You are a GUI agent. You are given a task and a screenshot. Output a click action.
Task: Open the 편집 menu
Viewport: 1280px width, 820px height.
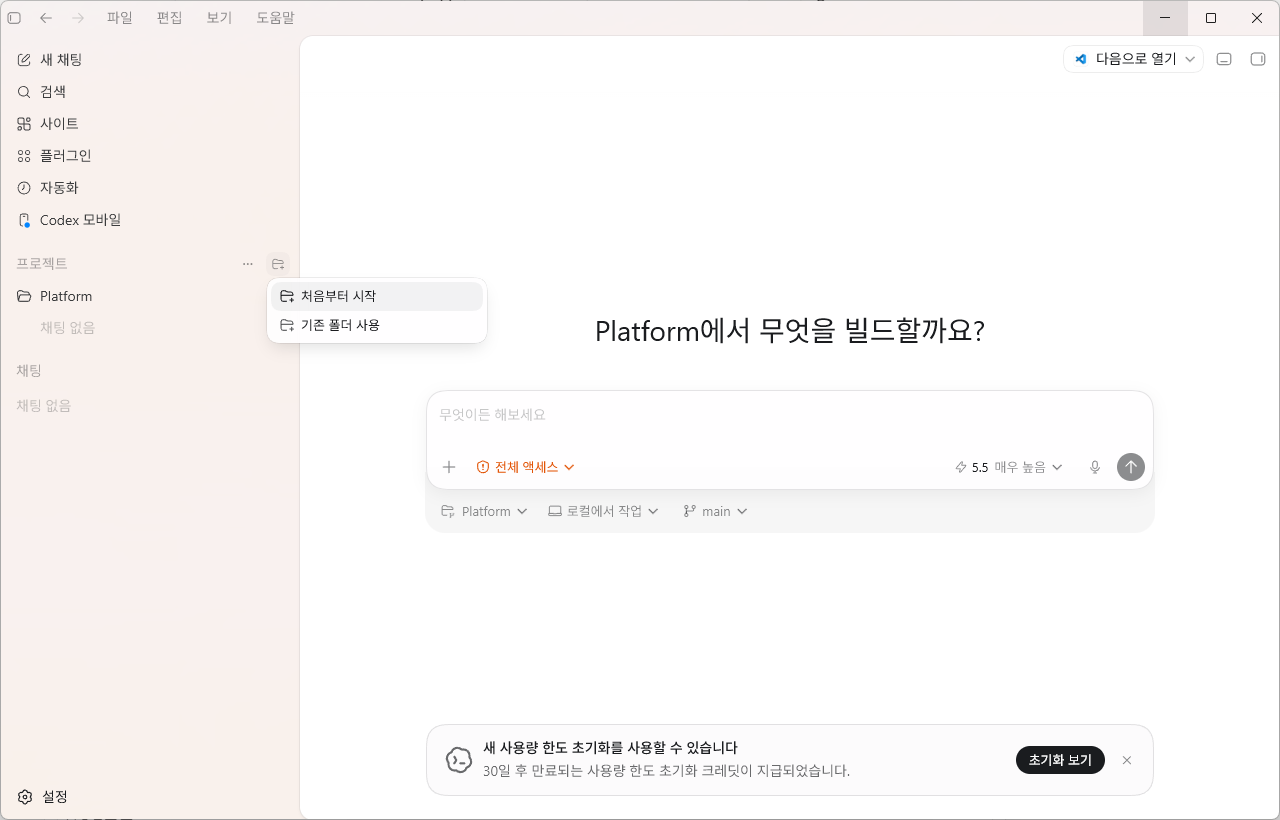tap(170, 18)
